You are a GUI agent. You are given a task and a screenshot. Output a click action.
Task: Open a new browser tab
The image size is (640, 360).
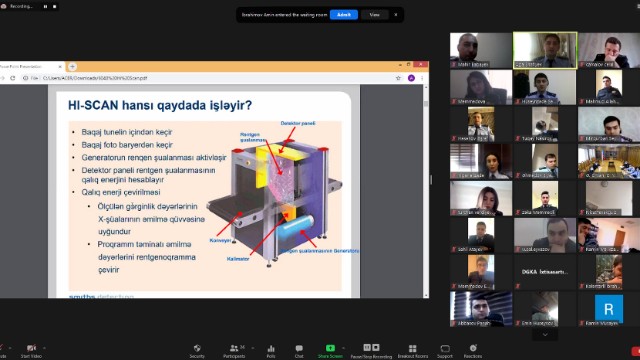click(x=72, y=66)
